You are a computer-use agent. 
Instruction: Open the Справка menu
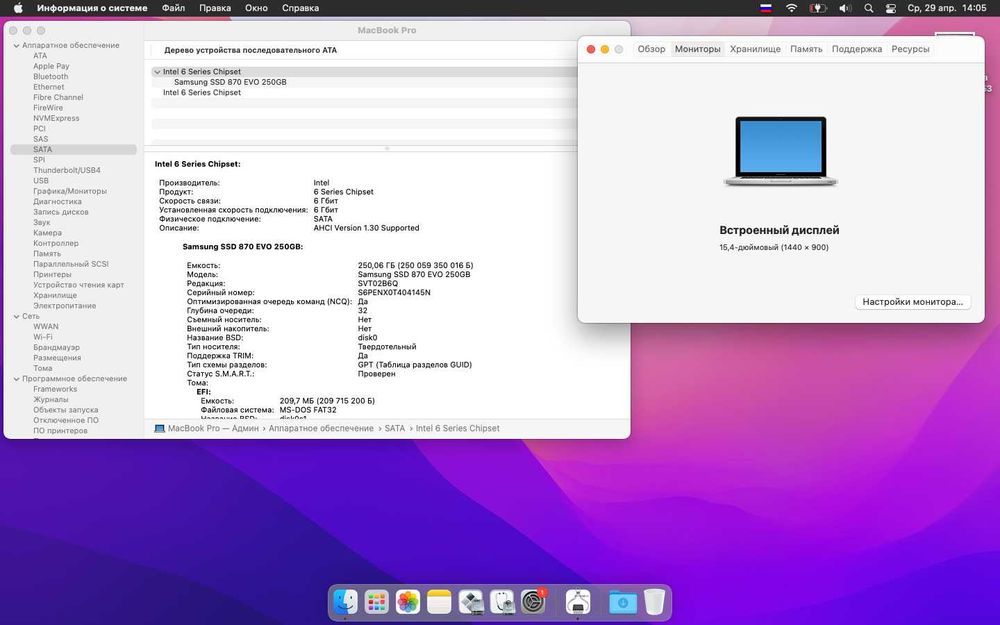pyautogui.click(x=300, y=8)
